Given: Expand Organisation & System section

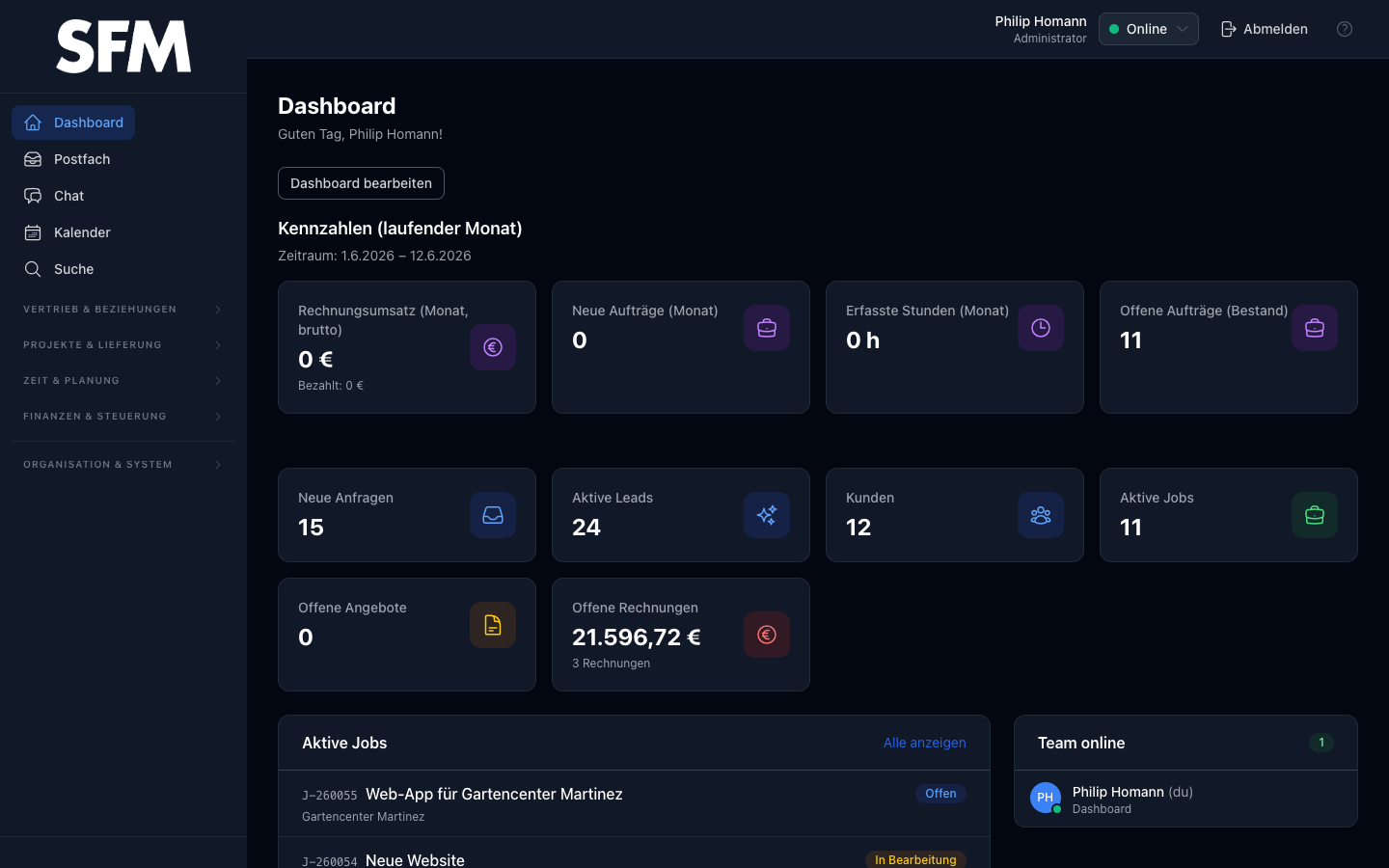Looking at the screenshot, I should 123,465.
